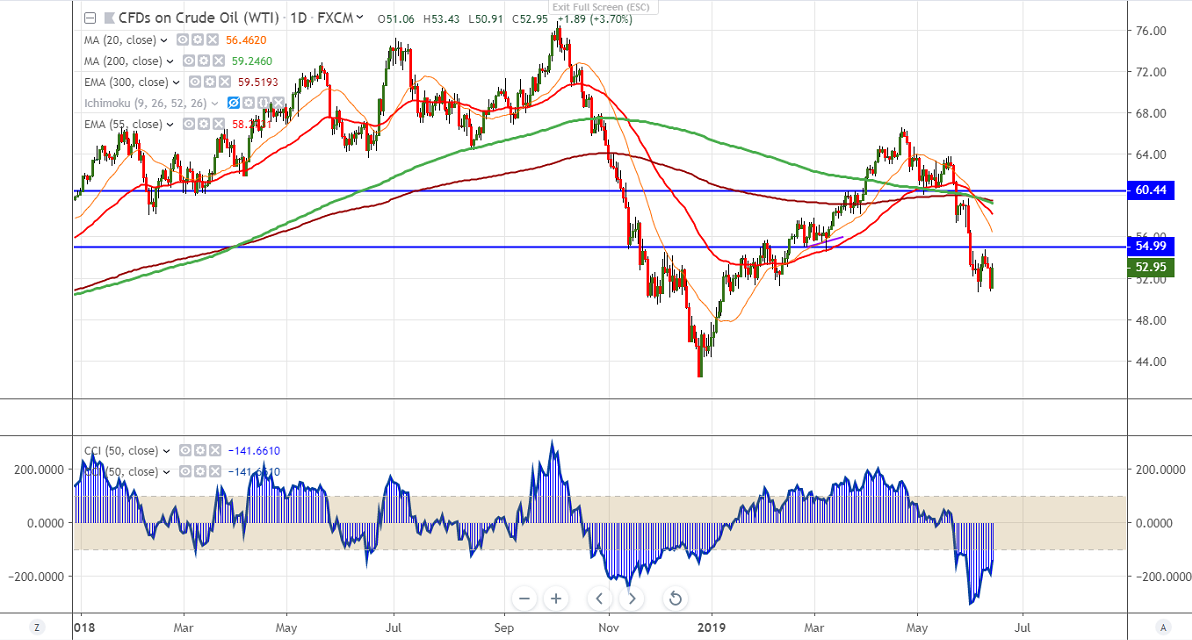This screenshot has height=640, width=1192.
Task: Collapse the chart legend with minus box
Action: (x=90, y=18)
